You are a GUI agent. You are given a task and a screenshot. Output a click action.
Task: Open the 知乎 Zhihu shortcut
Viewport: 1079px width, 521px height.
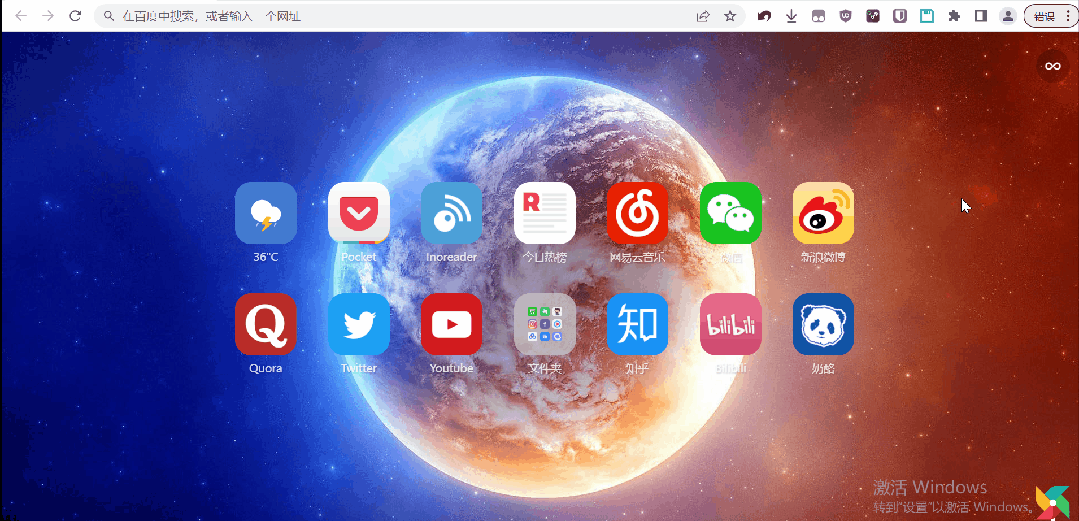(x=637, y=324)
